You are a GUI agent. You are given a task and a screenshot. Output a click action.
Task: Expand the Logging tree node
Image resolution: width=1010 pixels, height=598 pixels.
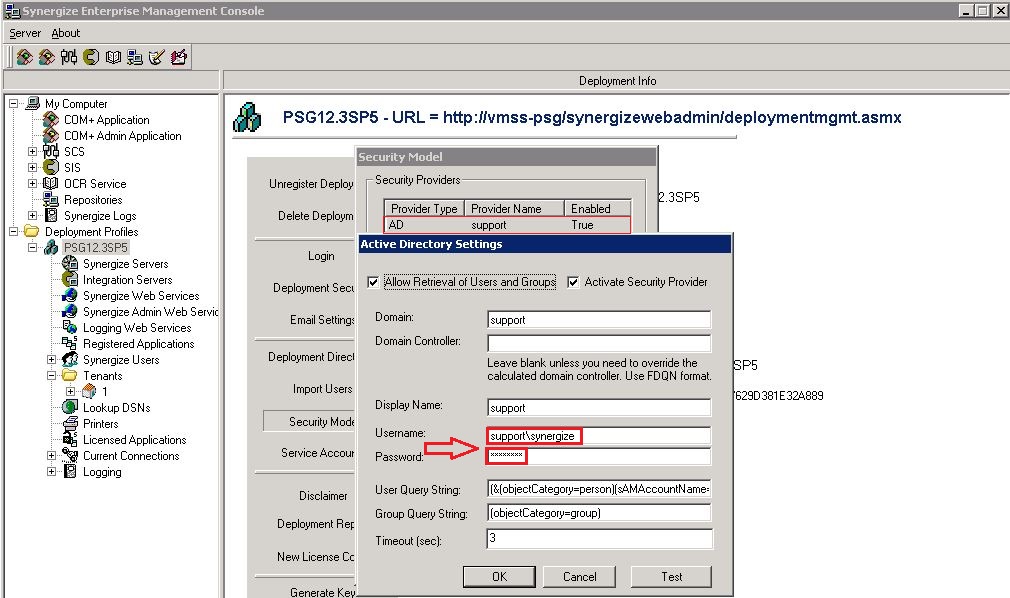pyautogui.click(x=52, y=472)
